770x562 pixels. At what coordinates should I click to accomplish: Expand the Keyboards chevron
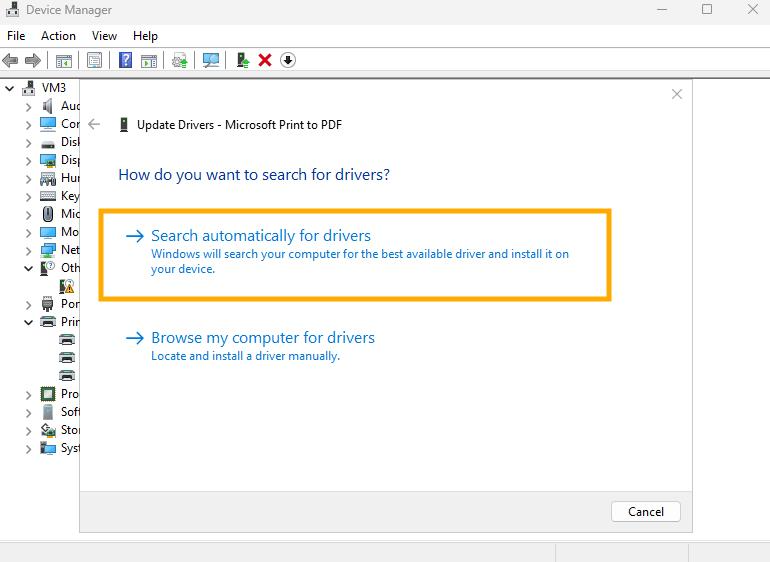tap(28, 197)
